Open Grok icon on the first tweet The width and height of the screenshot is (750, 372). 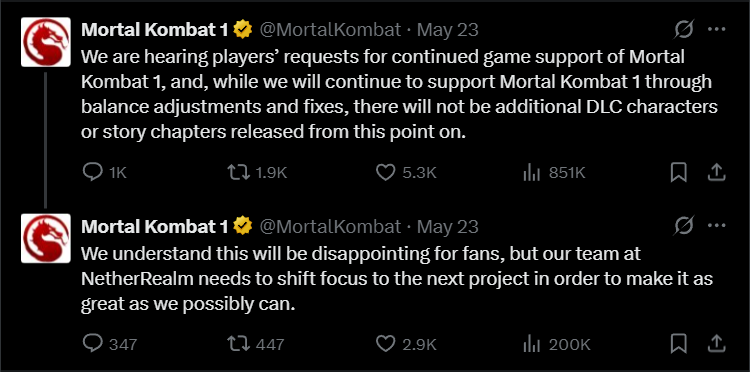click(x=684, y=31)
